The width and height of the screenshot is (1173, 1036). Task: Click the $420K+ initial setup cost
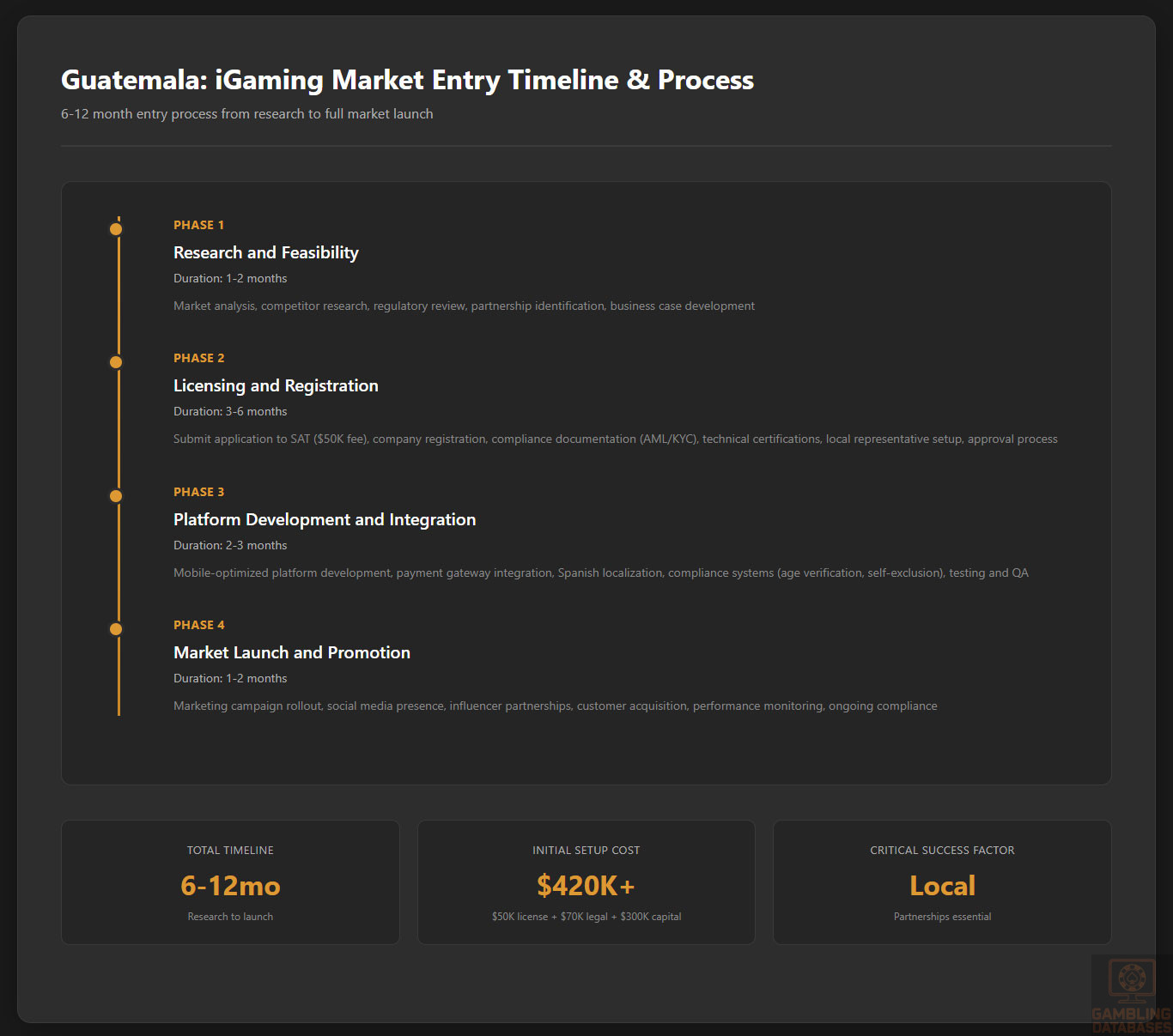[x=586, y=886]
